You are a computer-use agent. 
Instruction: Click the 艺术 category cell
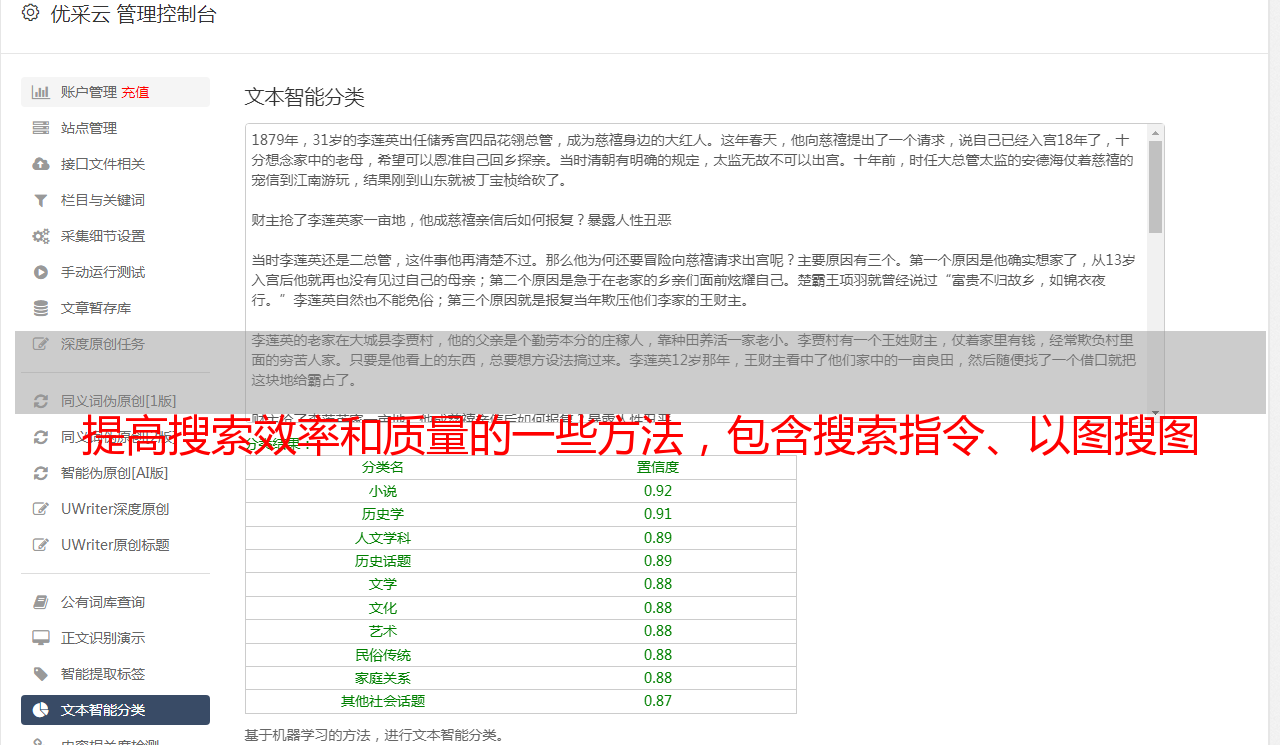coord(383,631)
